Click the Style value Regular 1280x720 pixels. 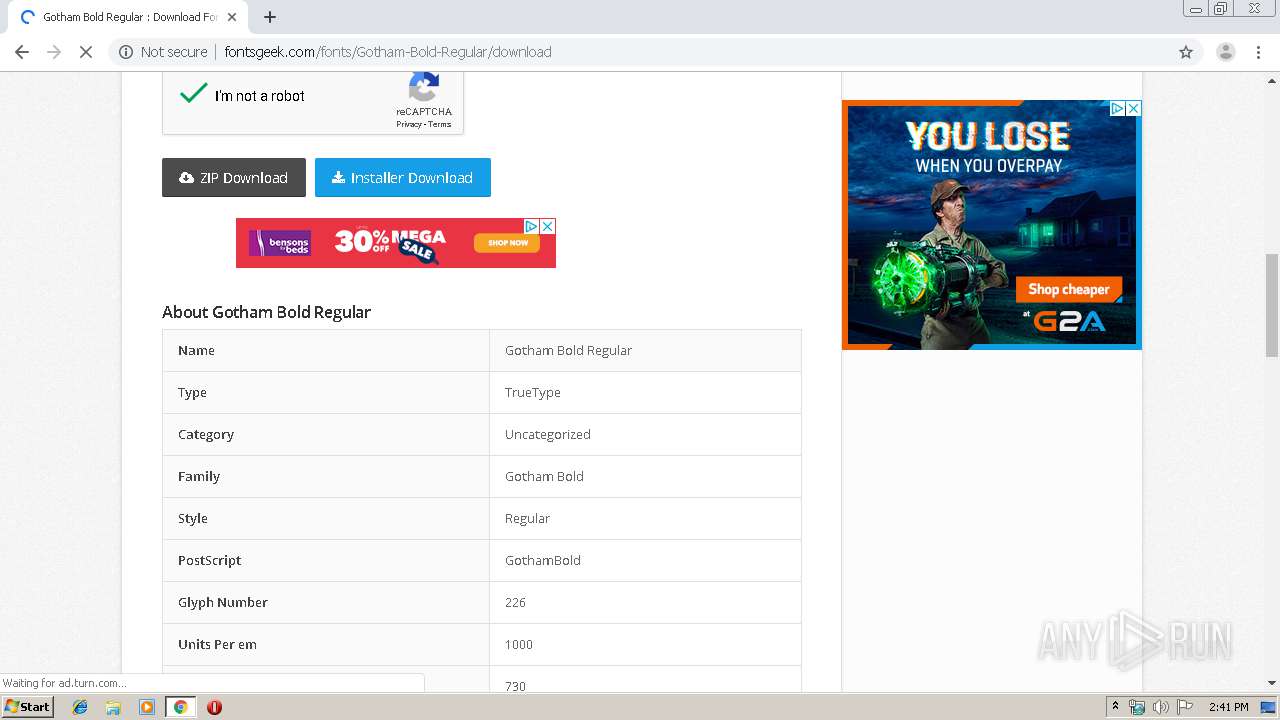(x=527, y=518)
